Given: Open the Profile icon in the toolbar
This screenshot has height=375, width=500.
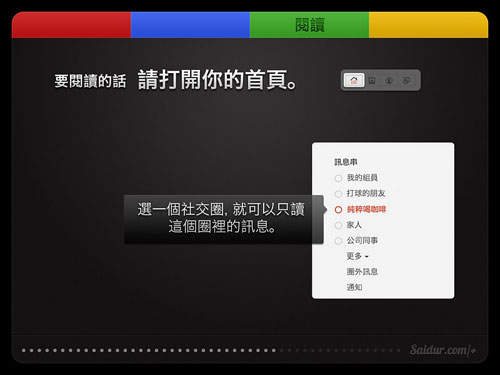Looking at the screenshot, I should 389,80.
